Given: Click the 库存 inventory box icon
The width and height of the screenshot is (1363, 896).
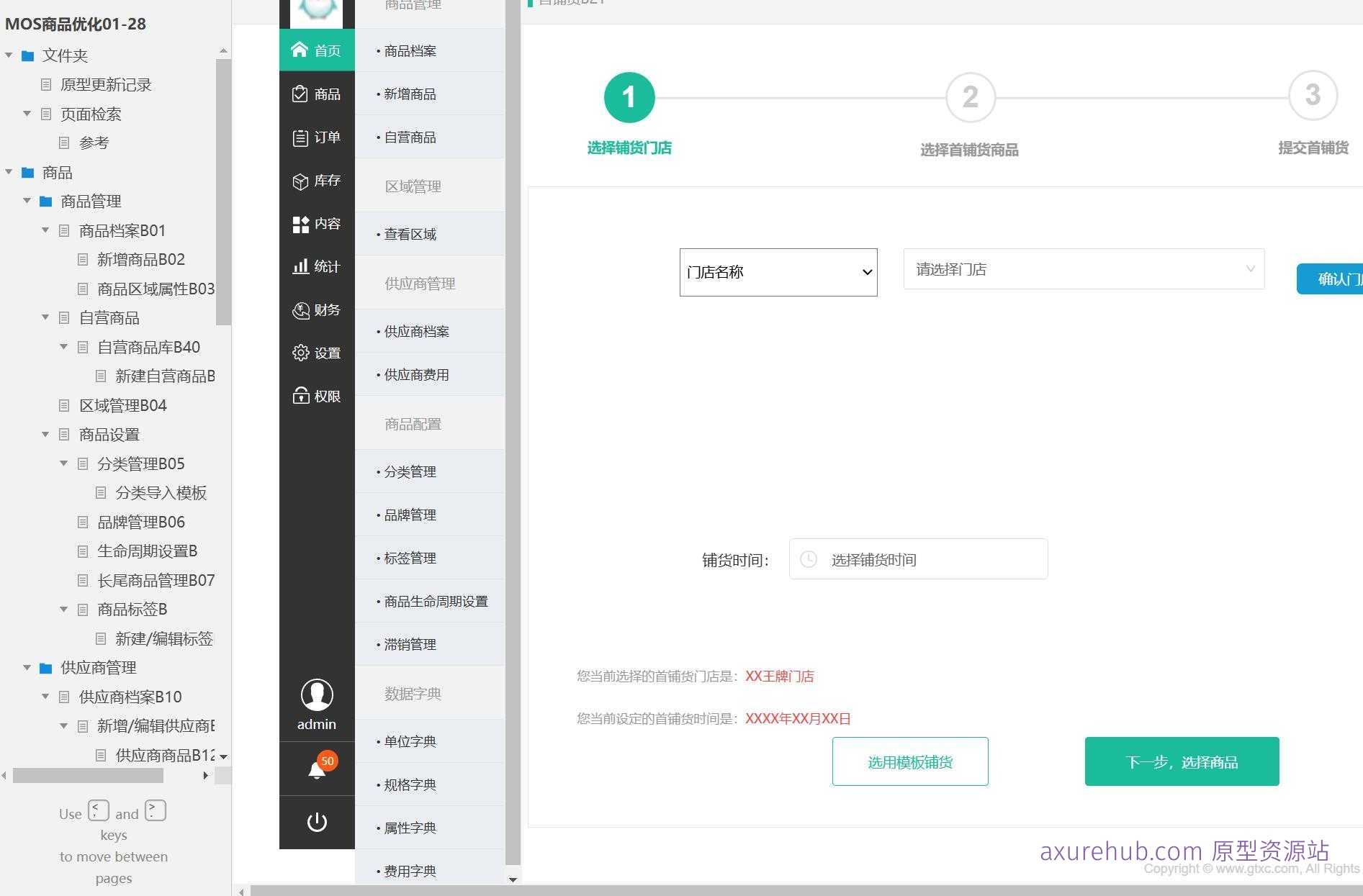Looking at the screenshot, I should (x=300, y=181).
